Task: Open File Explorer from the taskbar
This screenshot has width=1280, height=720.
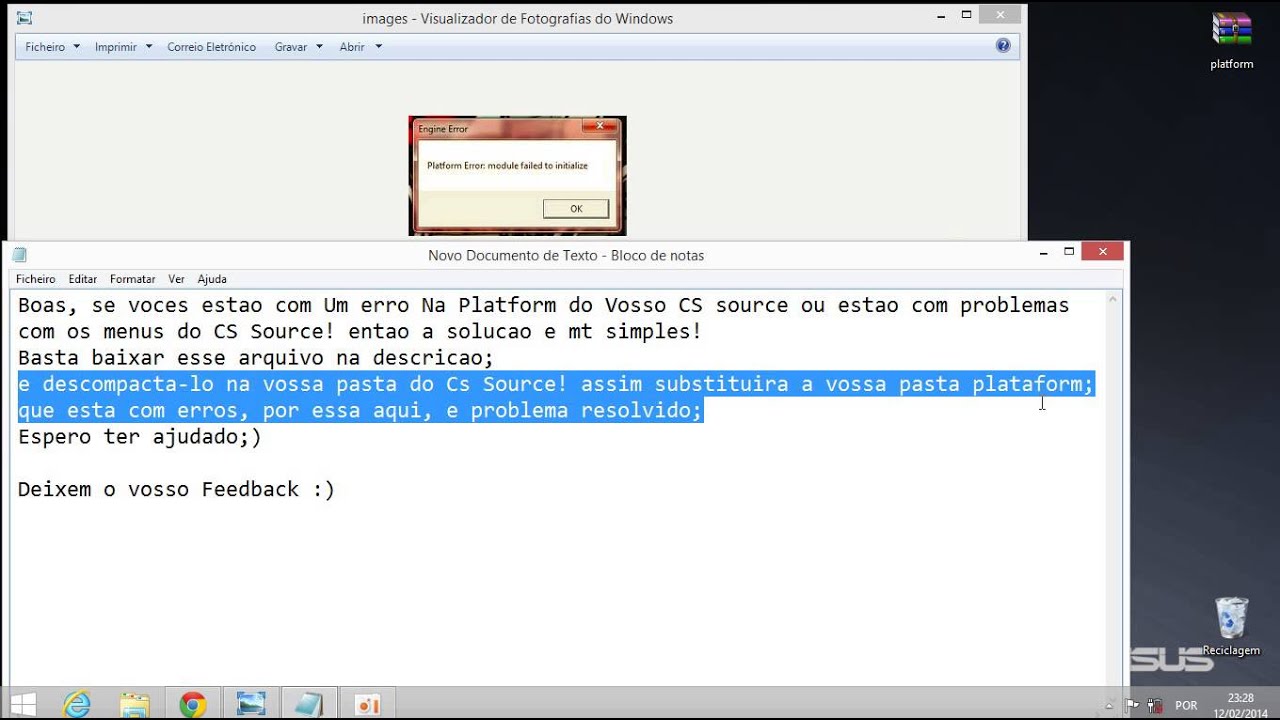Action: (x=135, y=704)
